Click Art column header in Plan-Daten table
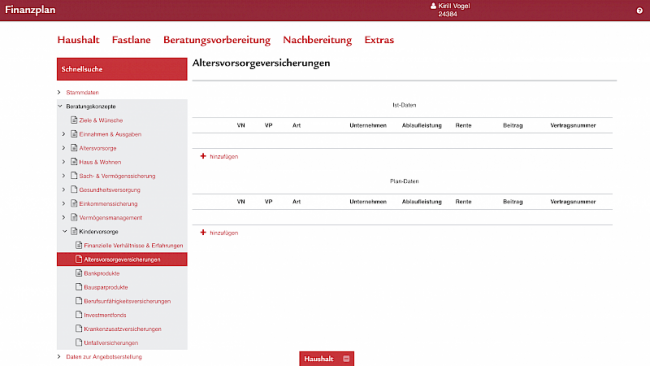The height and width of the screenshot is (366, 650). 296,201
